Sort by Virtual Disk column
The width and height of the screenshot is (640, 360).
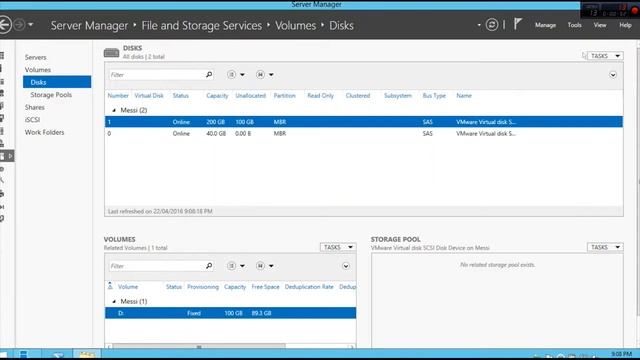(149, 96)
